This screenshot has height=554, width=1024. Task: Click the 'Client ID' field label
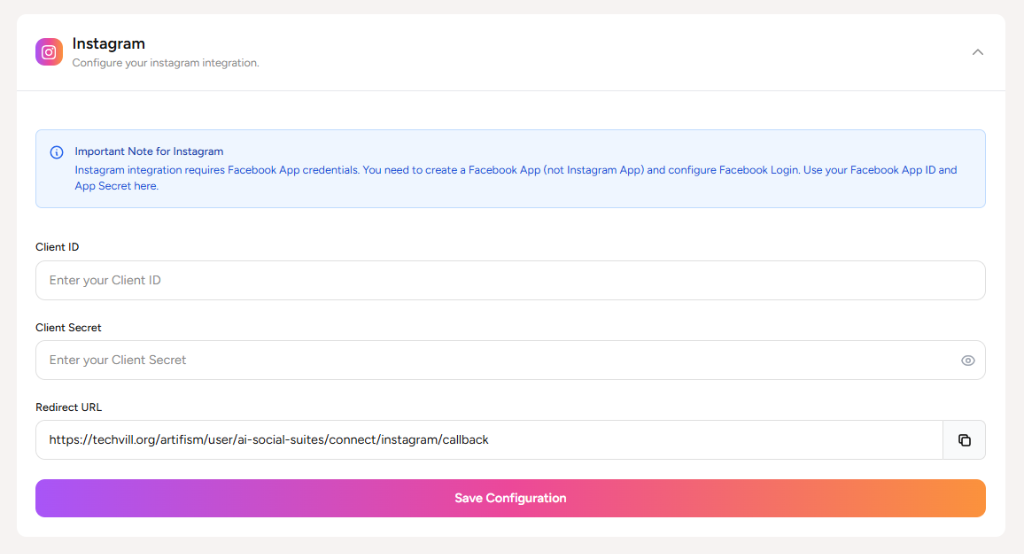(57, 247)
